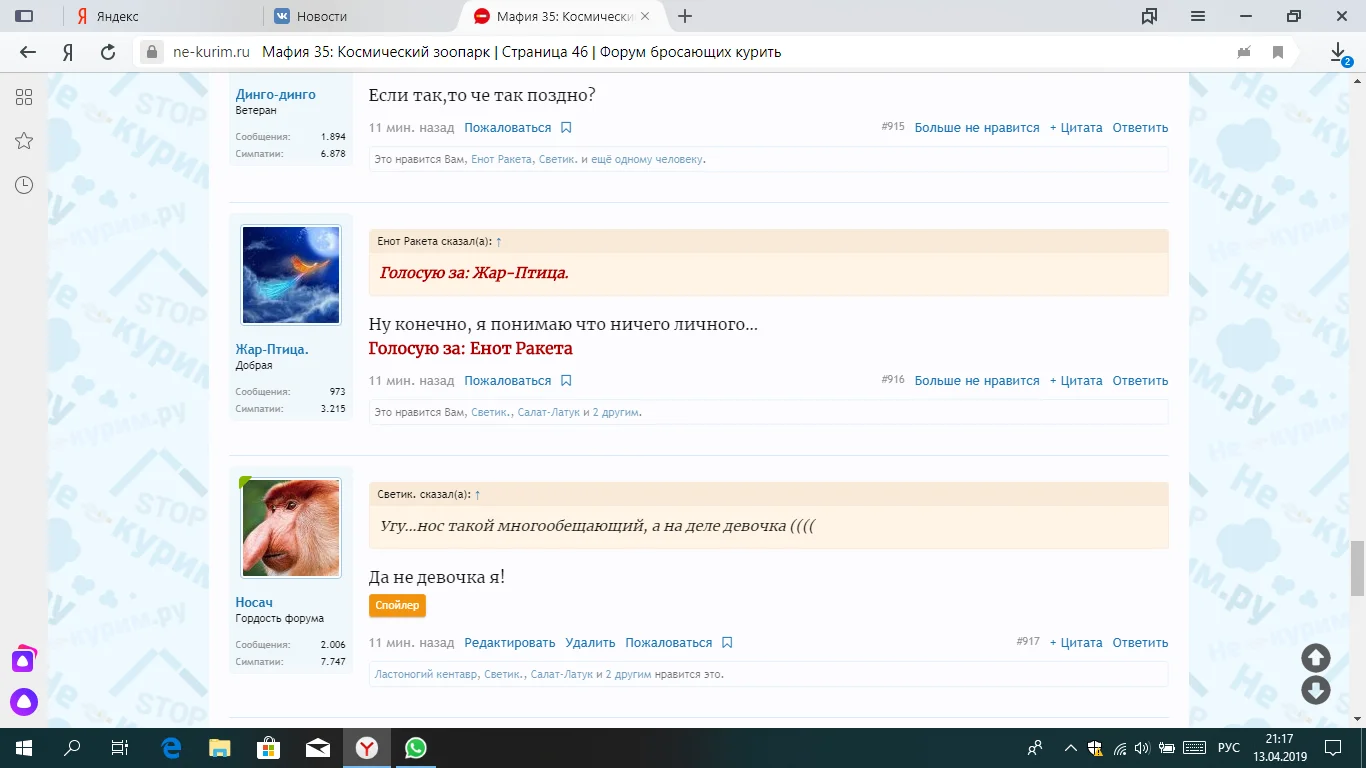Open bookmarks star in the sidebar
1366x768 pixels.
[x=24, y=141]
